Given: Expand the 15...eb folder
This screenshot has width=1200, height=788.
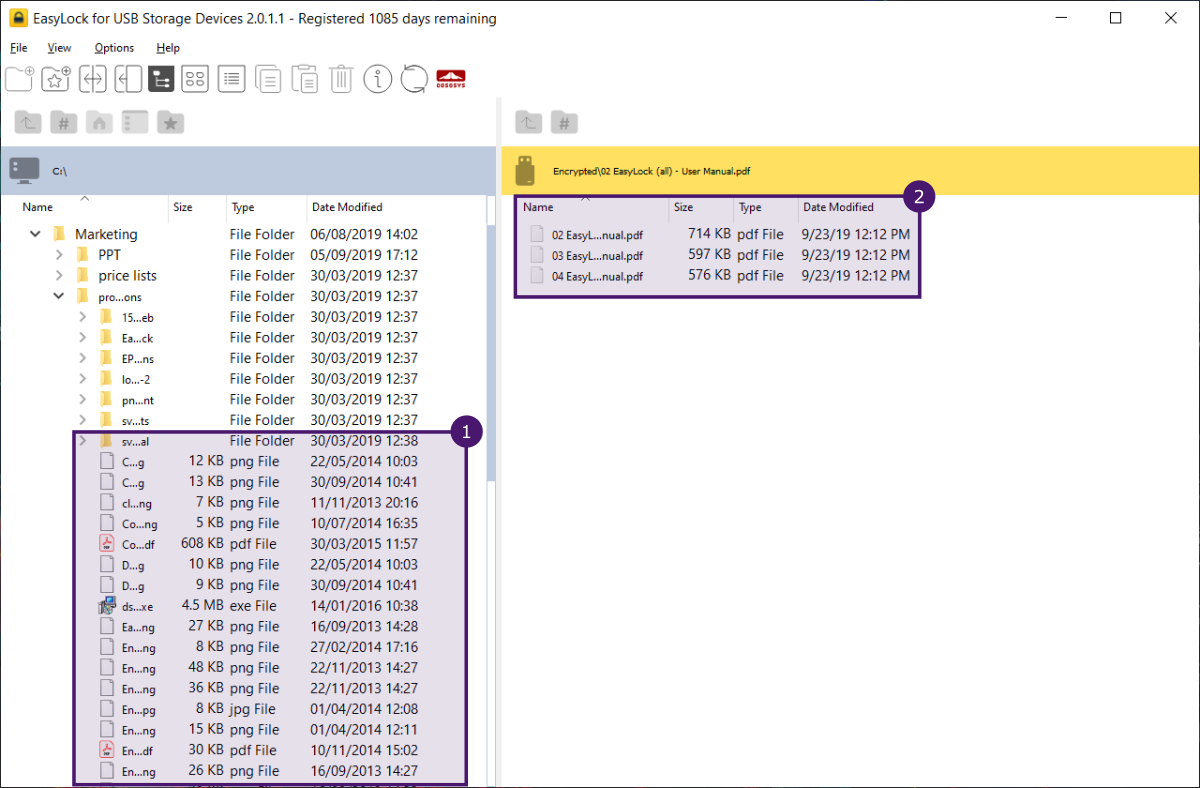Looking at the screenshot, I should click(x=82, y=317).
